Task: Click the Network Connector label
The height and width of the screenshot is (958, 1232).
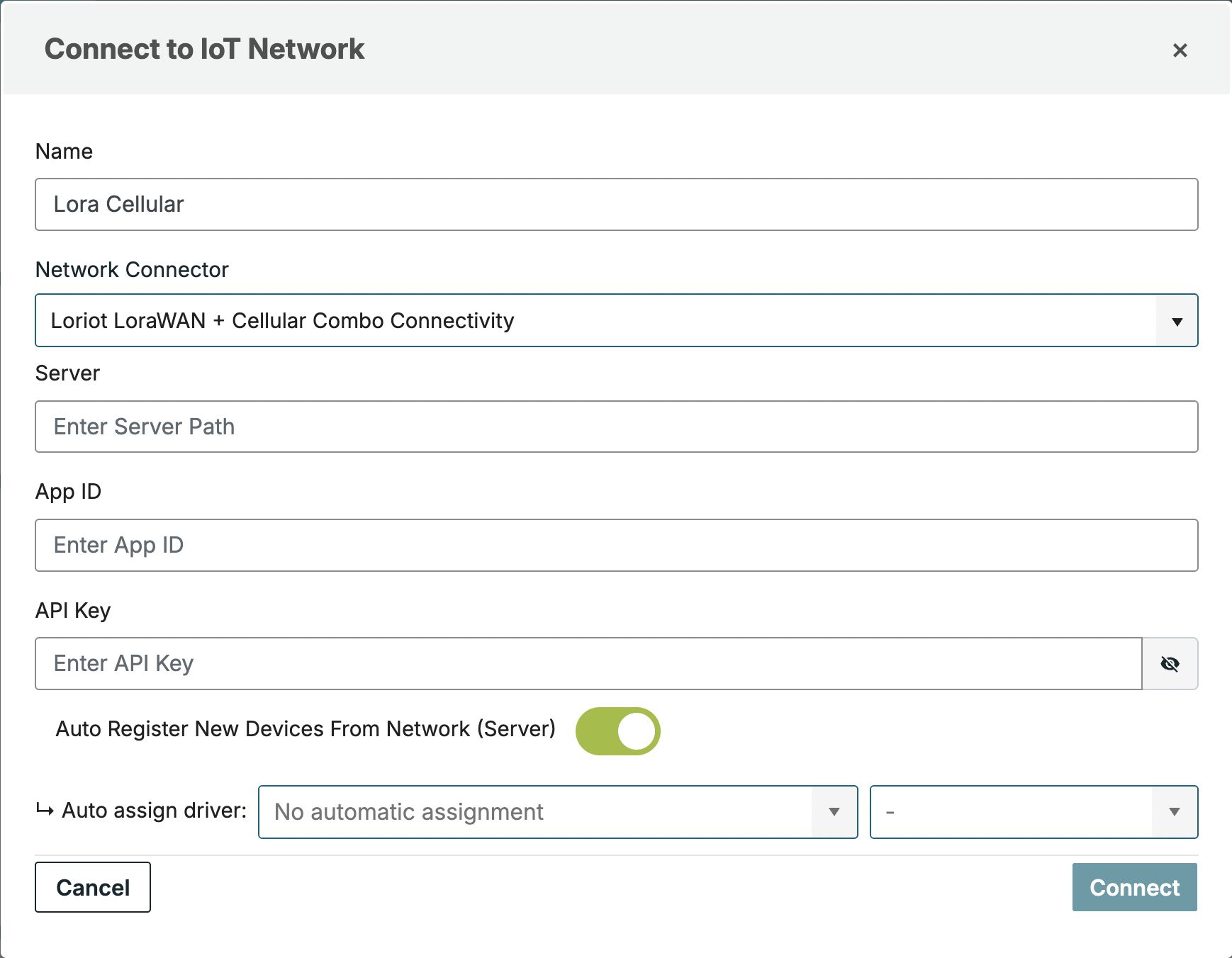Action: (132, 270)
